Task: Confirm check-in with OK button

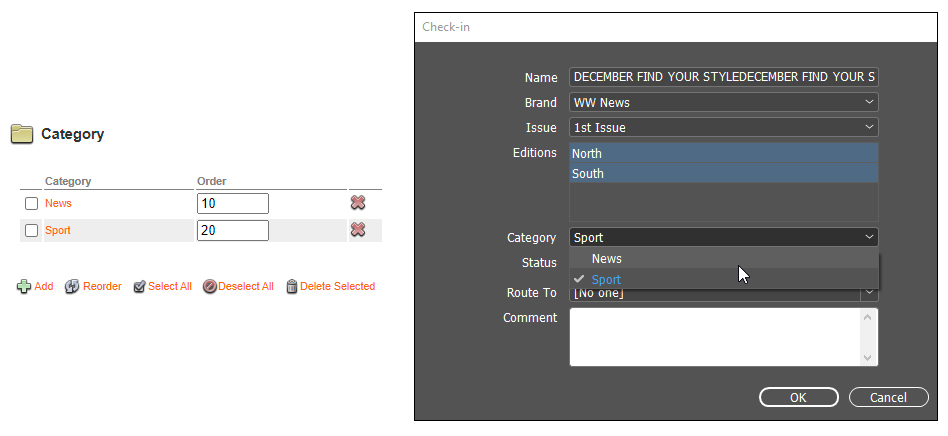Action: [799, 397]
